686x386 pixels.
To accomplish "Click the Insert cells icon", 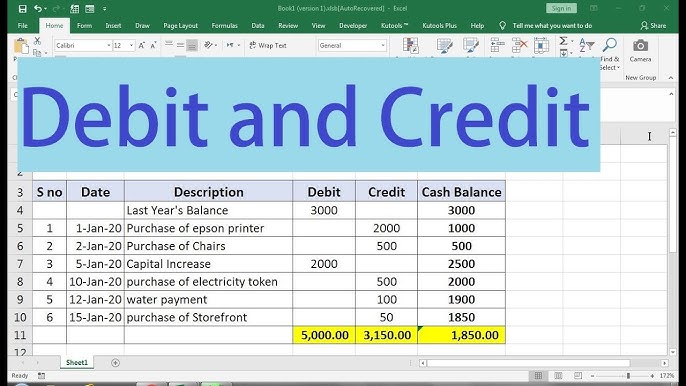I will 497,46.
